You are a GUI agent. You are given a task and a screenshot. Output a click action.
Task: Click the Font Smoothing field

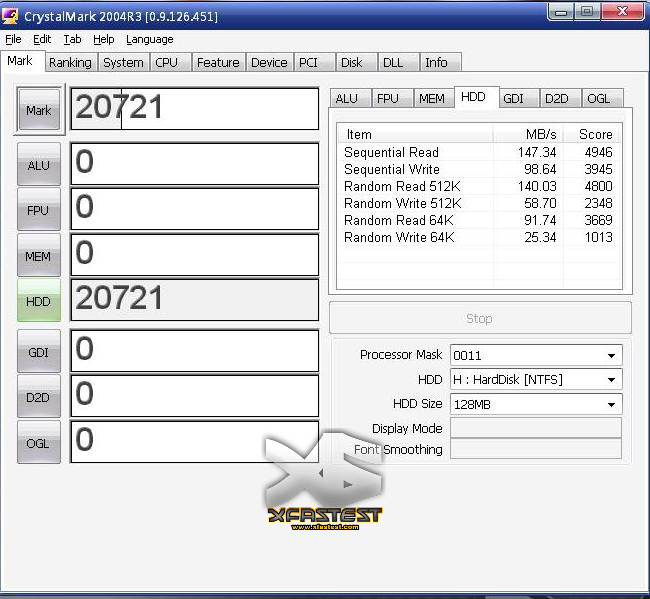pyautogui.click(x=536, y=449)
